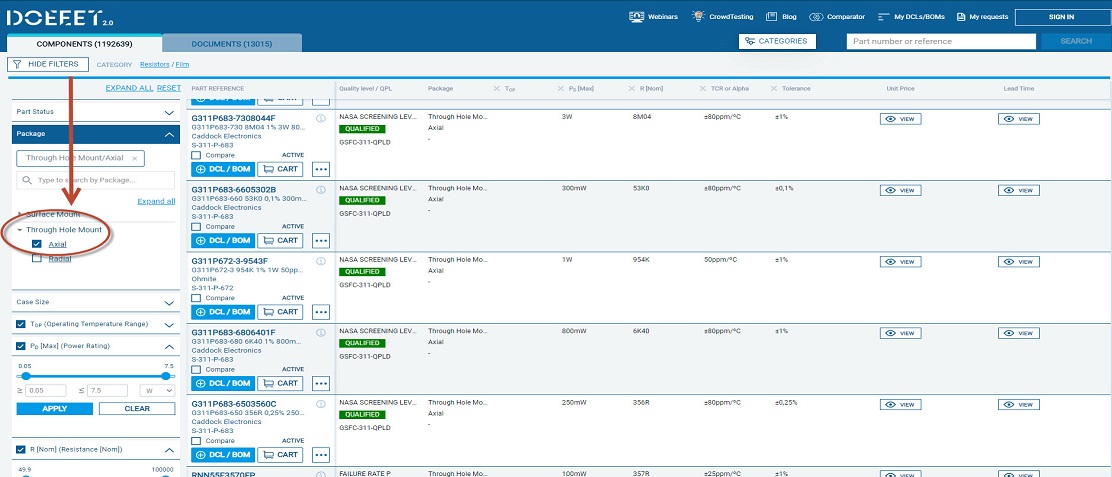
Task: Clear the power rating filter
Action: point(137,408)
